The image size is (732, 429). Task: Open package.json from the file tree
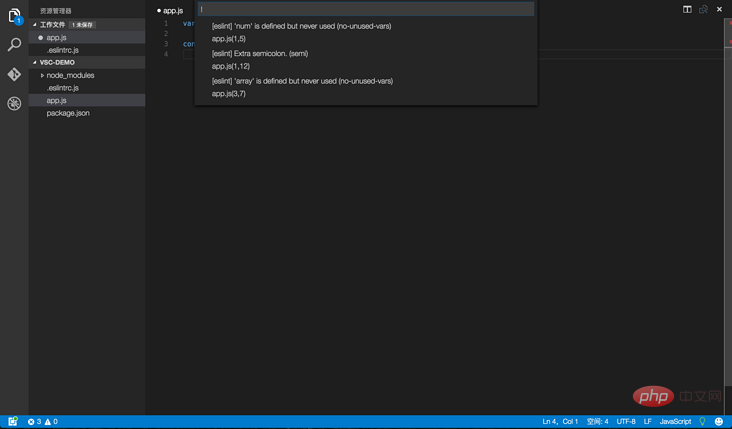[x=68, y=113]
